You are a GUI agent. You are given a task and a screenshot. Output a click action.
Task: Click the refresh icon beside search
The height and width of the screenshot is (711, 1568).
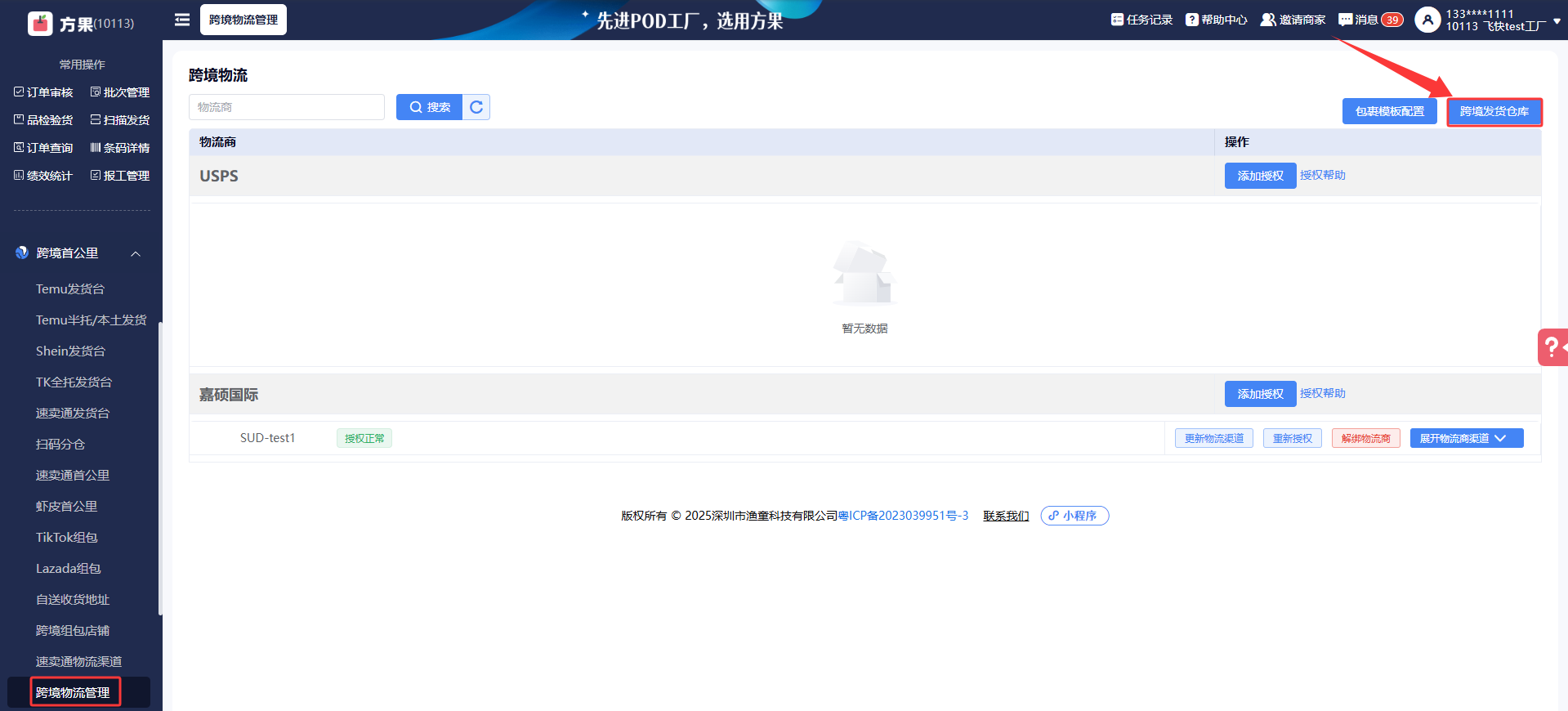tap(476, 107)
